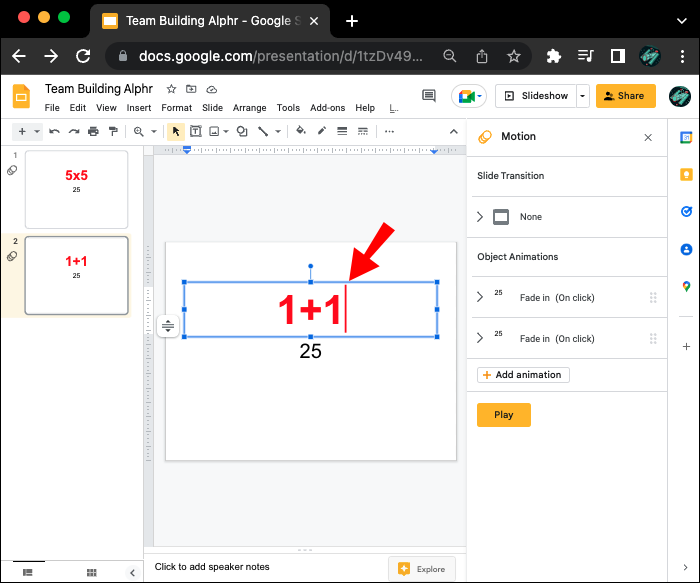Hide the menus with up chevron
Screen dimensions: 700x583
tap(454, 131)
